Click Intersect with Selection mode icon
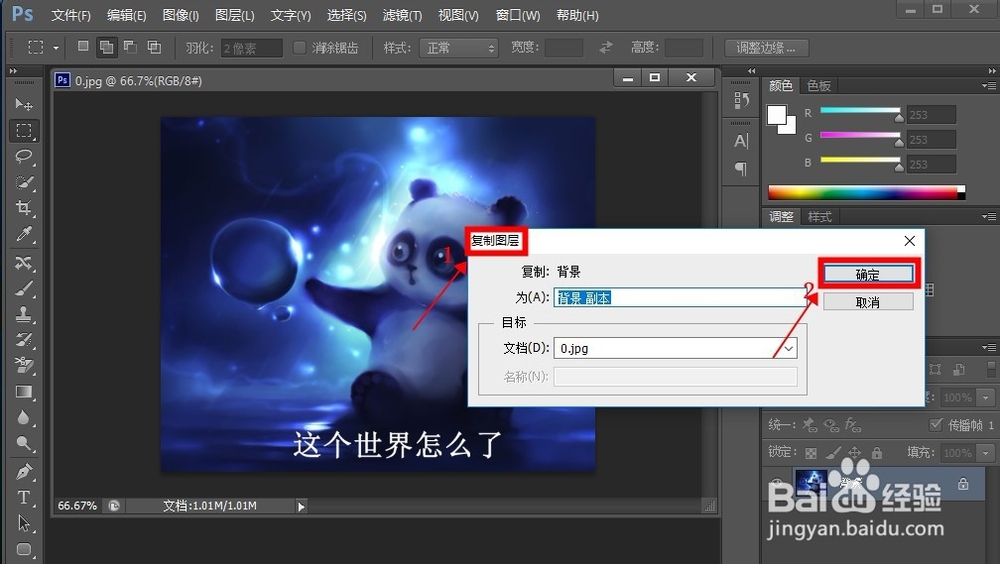1000x564 pixels. (x=154, y=47)
